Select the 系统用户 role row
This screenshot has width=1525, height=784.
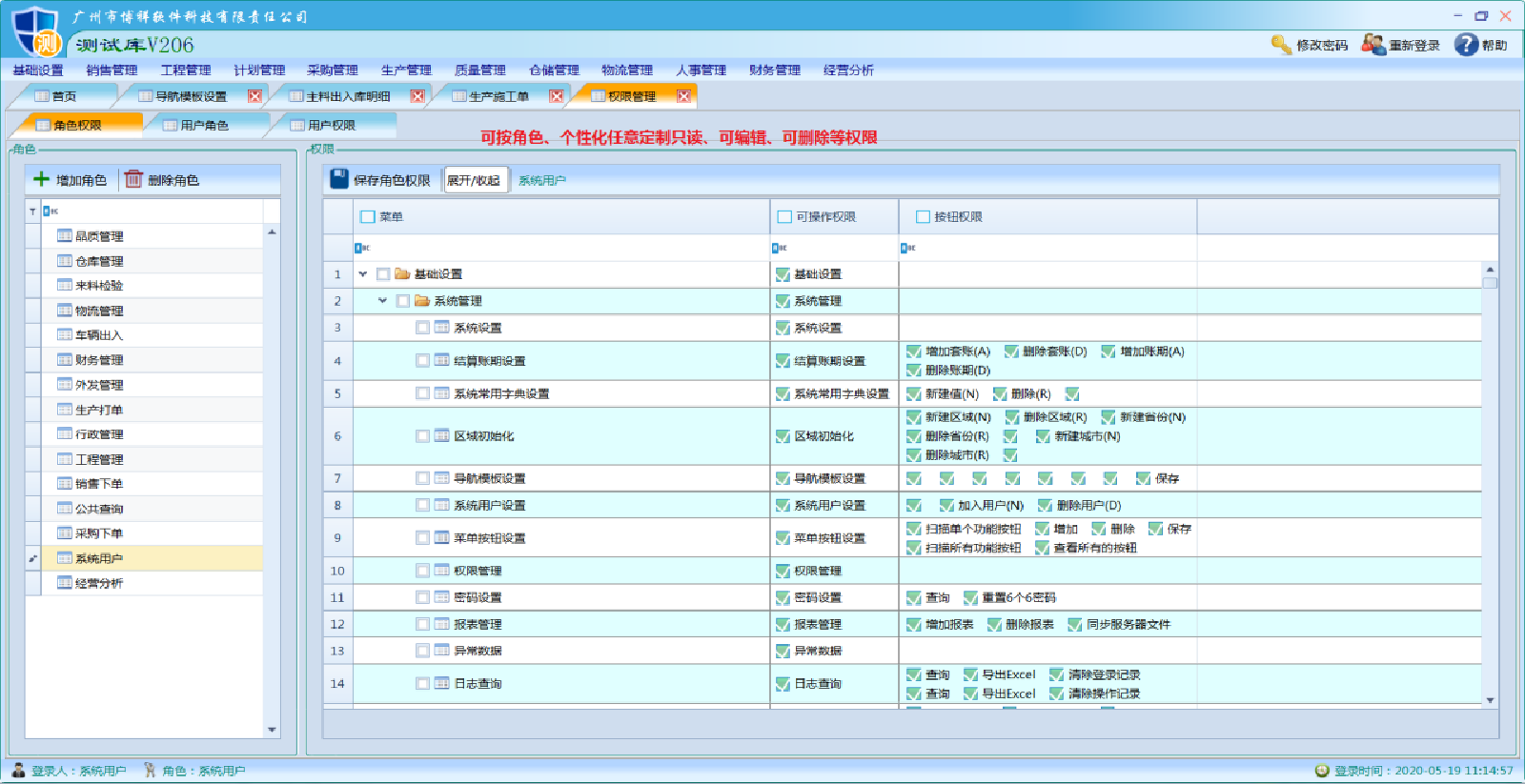[152, 558]
